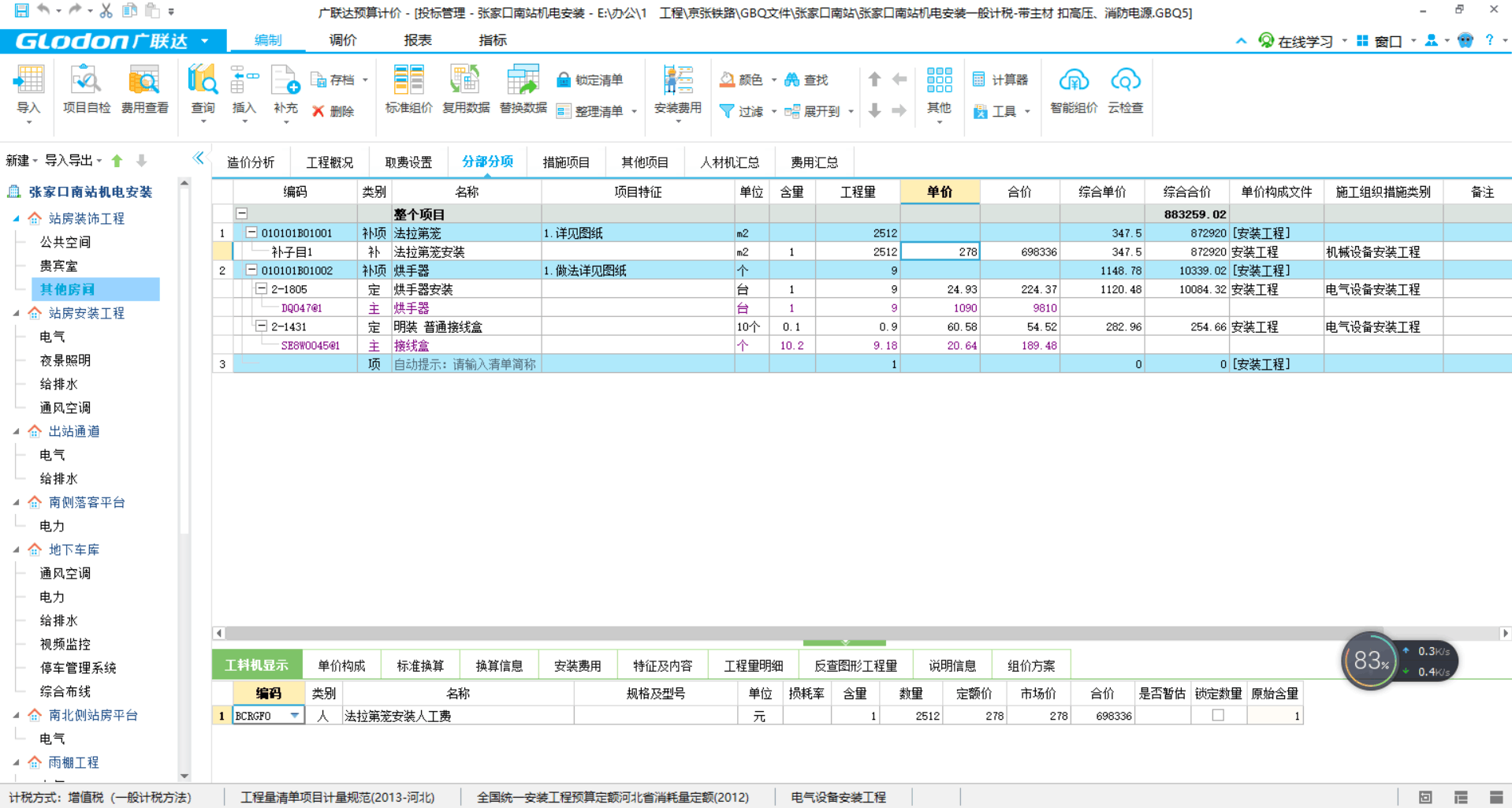Screen dimensions: 1512x808
Task: Select 公共空间 in project tree
Action: (x=65, y=242)
